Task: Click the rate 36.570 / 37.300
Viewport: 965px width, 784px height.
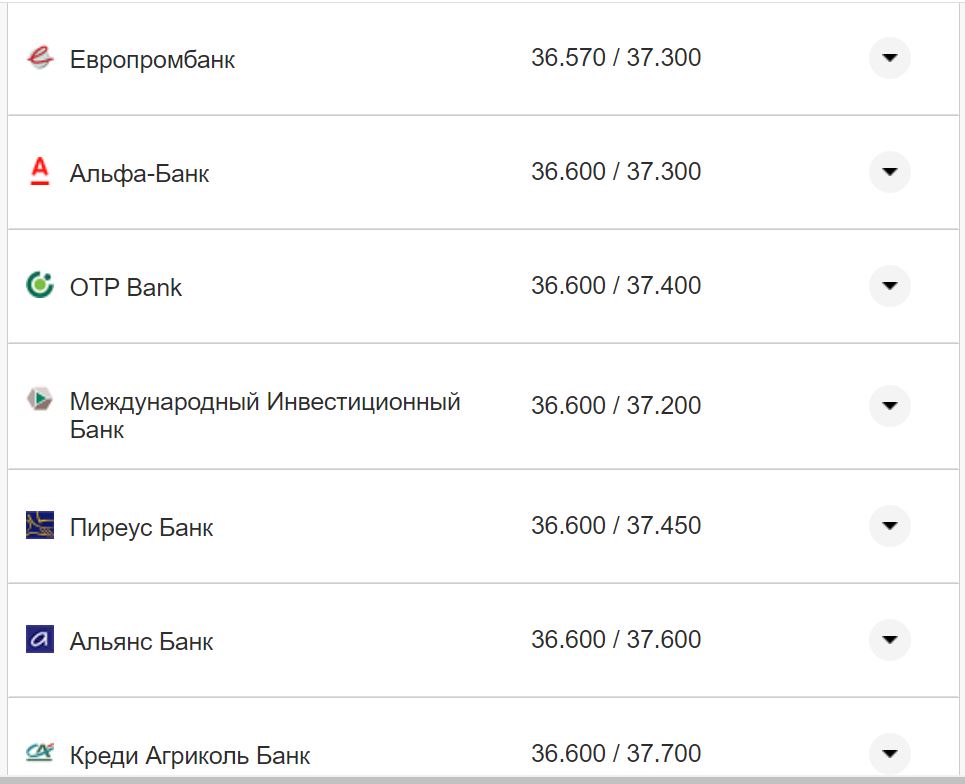Action: 618,57
